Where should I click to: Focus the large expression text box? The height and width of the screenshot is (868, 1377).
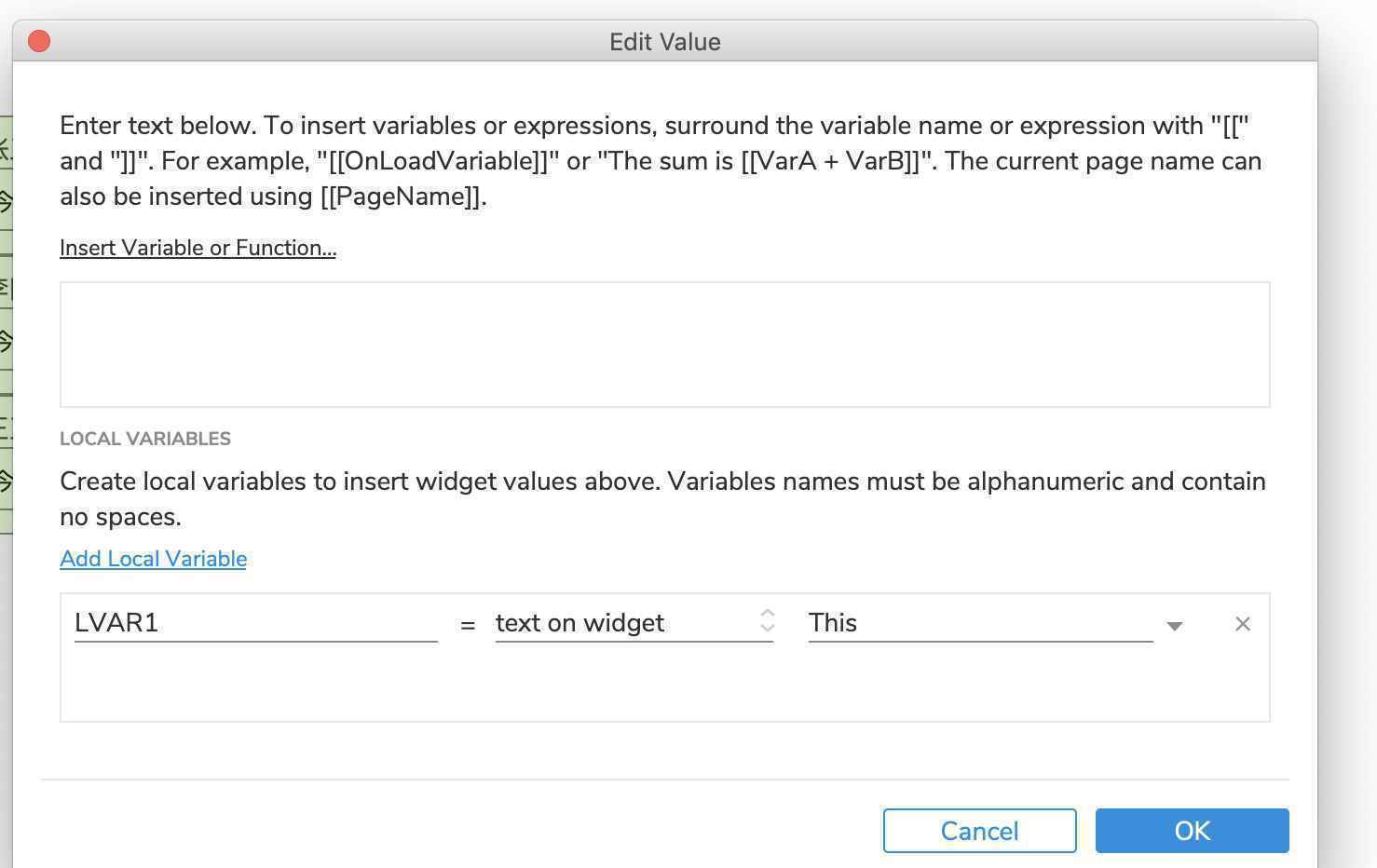click(664, 345)
